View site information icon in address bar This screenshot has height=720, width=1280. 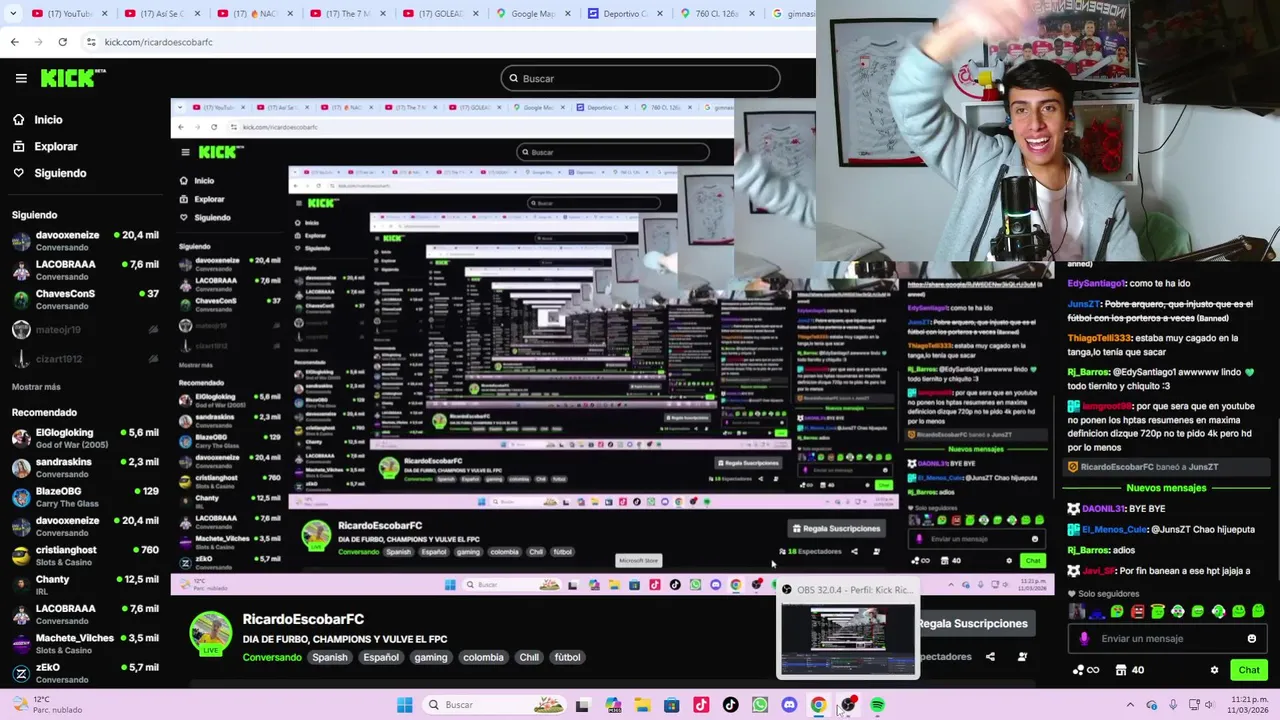91,42
